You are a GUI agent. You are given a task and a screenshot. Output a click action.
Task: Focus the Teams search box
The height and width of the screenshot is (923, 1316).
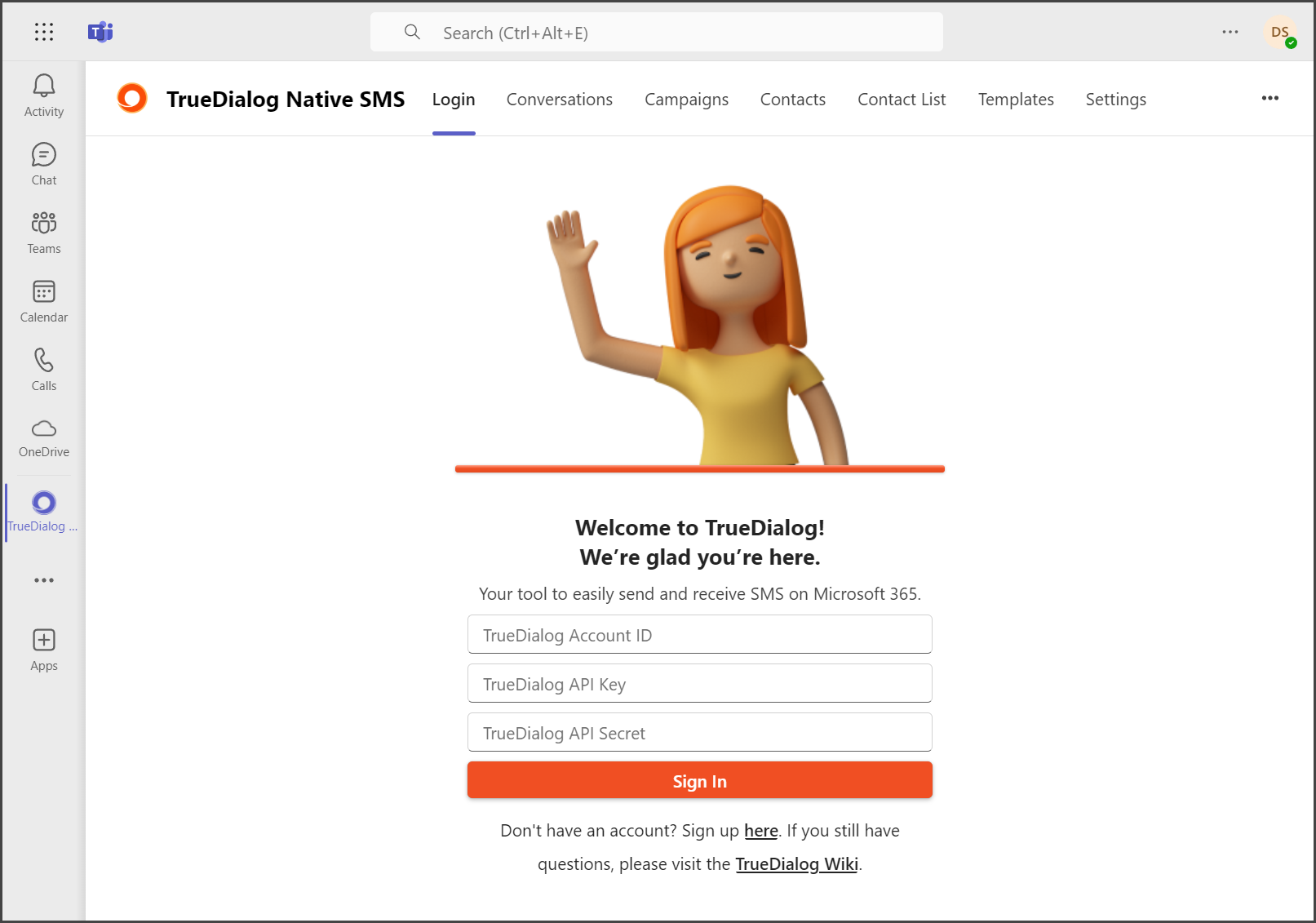pos(657,32)
